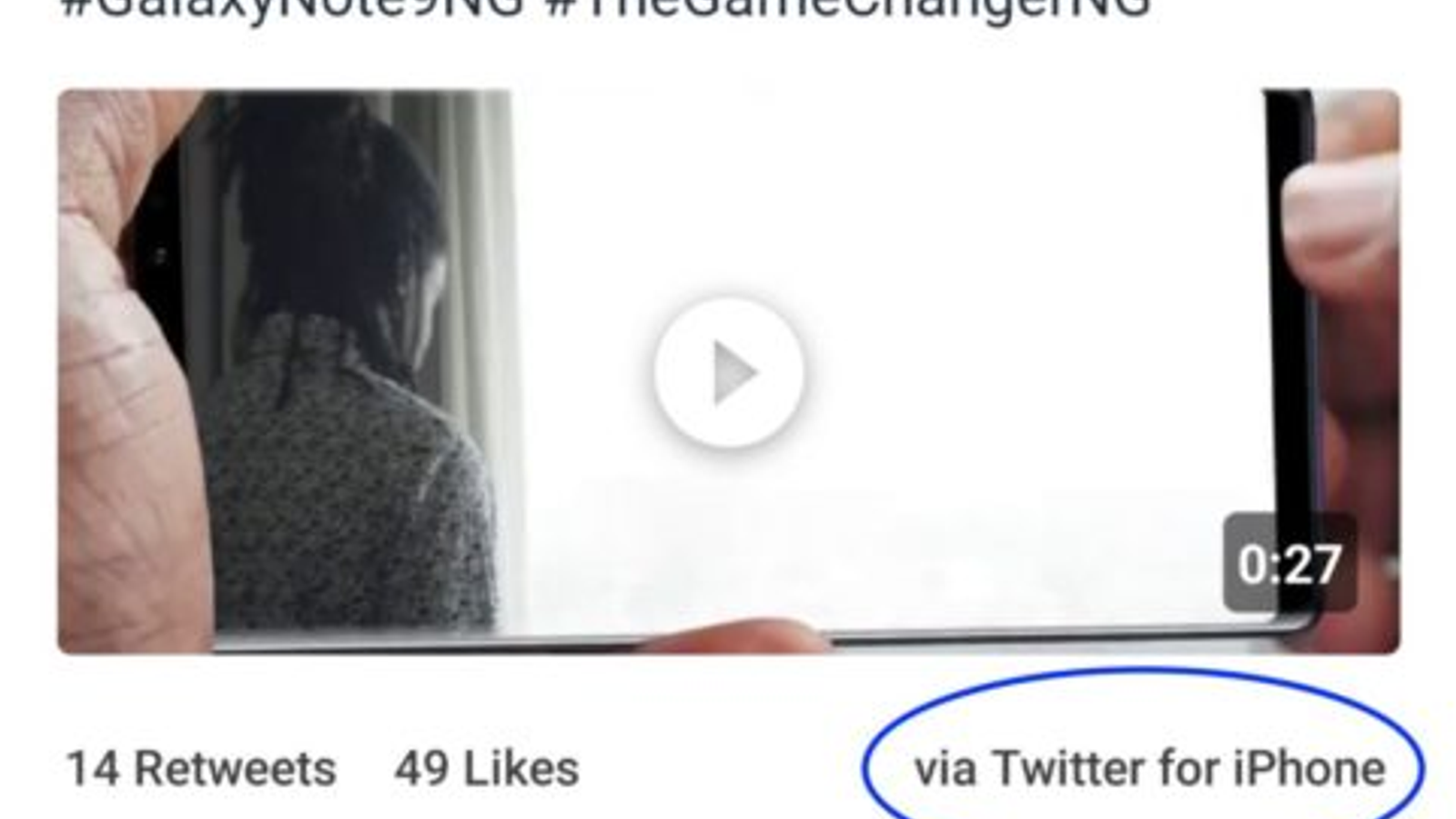The height and width of the screenshot is (819, 1456).
Task: Click the via Twitter for iPhone label
Action: point(1149,769)
